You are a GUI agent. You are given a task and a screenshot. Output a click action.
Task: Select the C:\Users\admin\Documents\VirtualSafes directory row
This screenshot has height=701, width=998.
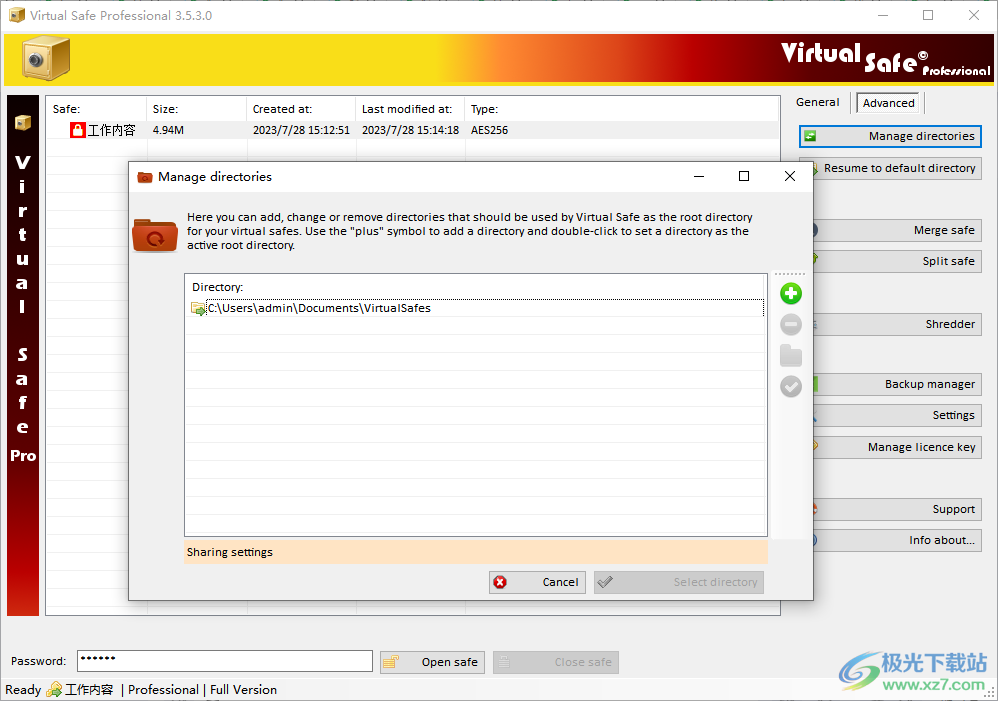[476, 308]
